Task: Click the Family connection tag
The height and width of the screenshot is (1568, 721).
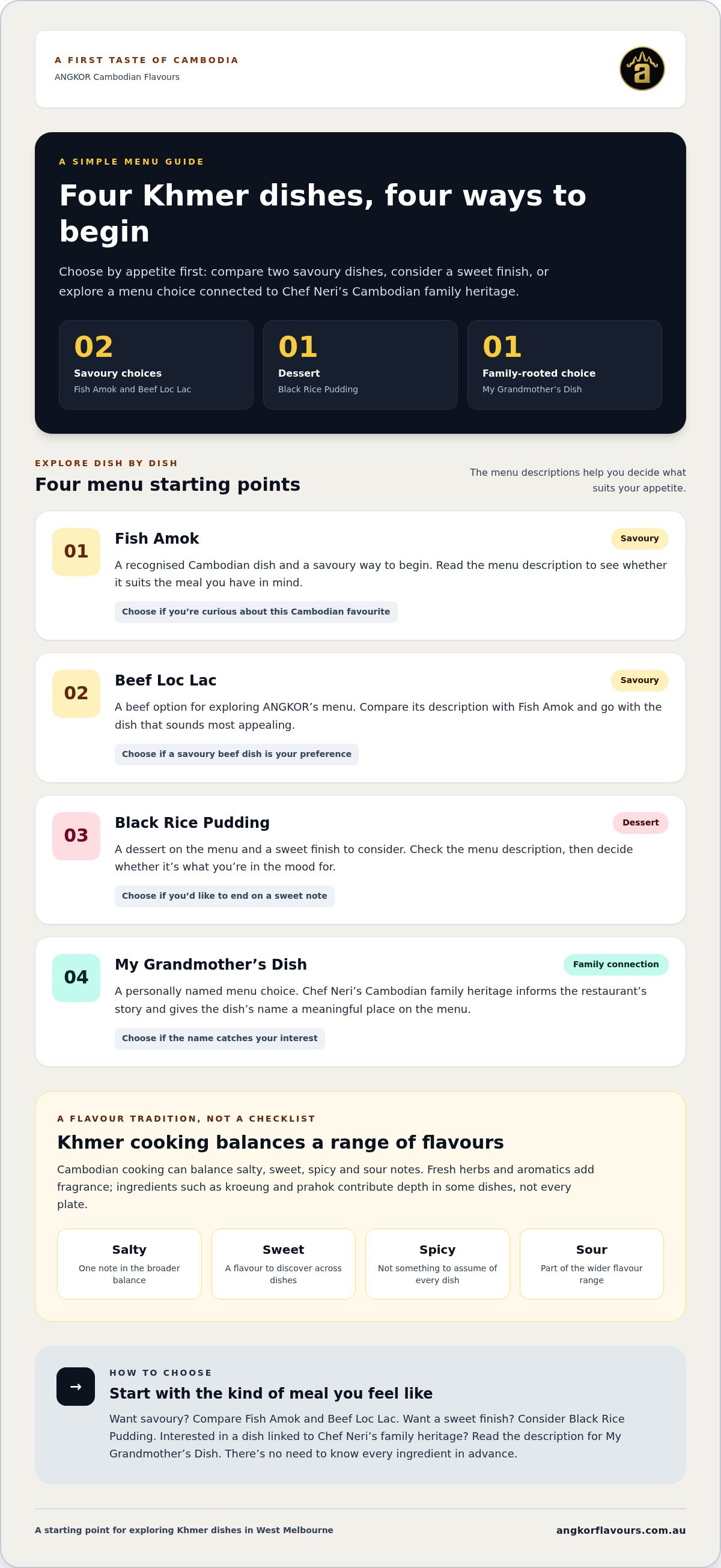Action: tap(616, 965)
